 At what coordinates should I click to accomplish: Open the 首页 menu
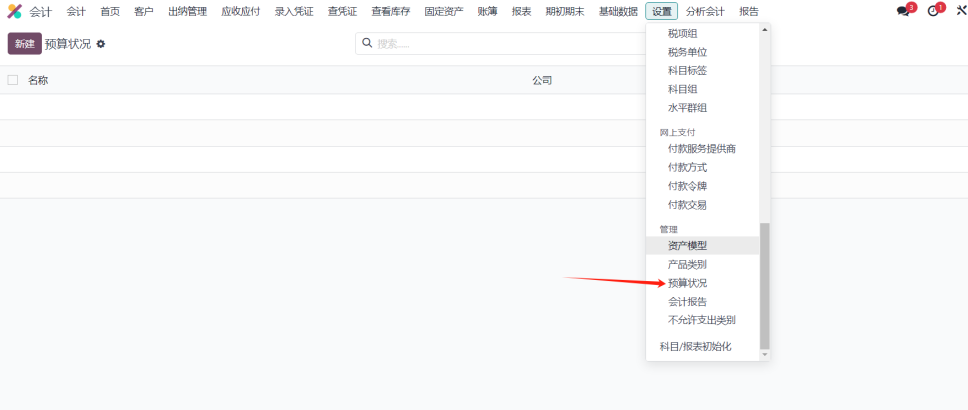point(110,11)
